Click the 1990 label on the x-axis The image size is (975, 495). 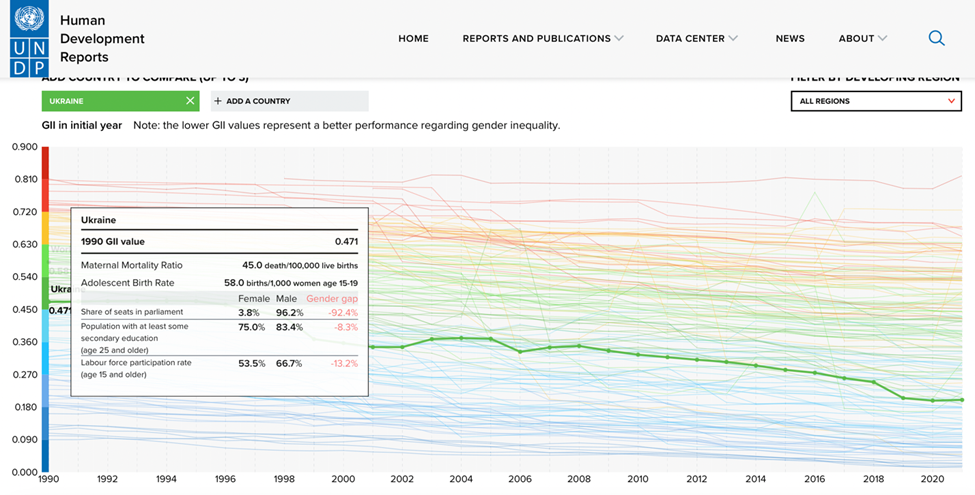pyautogui.click(x=49, y=479)
